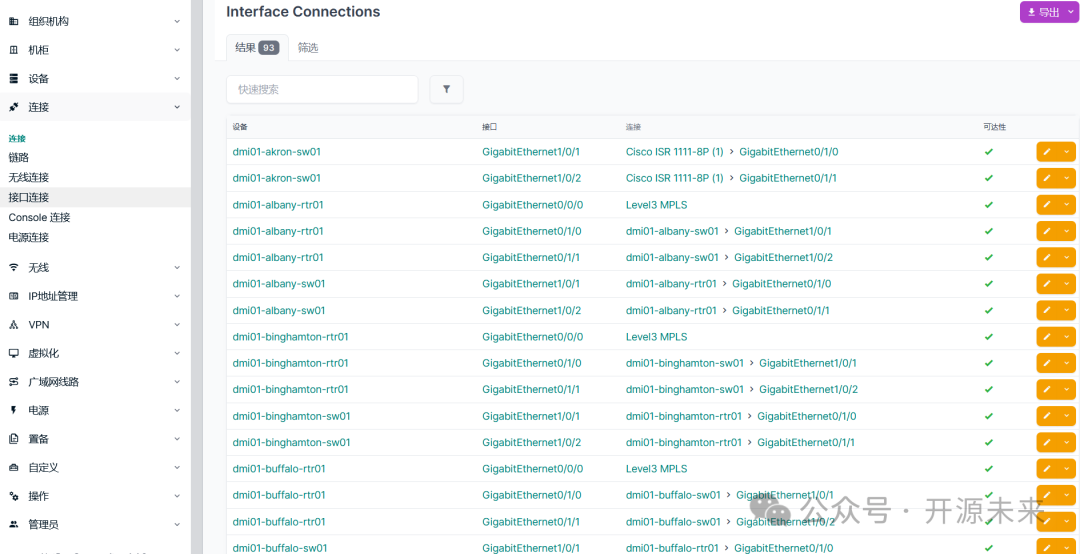The image size is (1080, 554).
Task: Click the 可达性 column header
Action: tap(995, 127)
